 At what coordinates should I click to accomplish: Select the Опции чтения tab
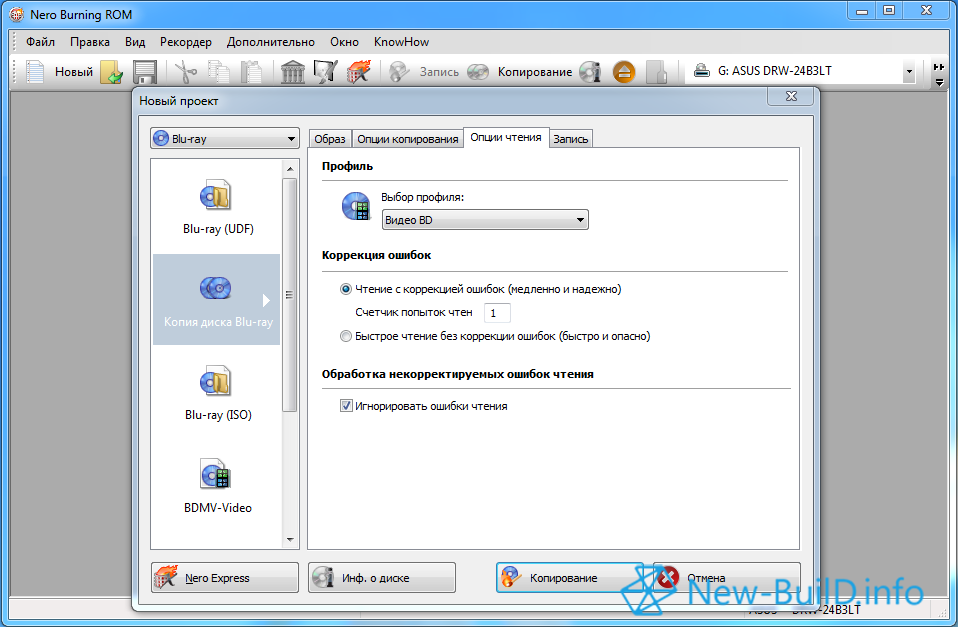point(506,138)
